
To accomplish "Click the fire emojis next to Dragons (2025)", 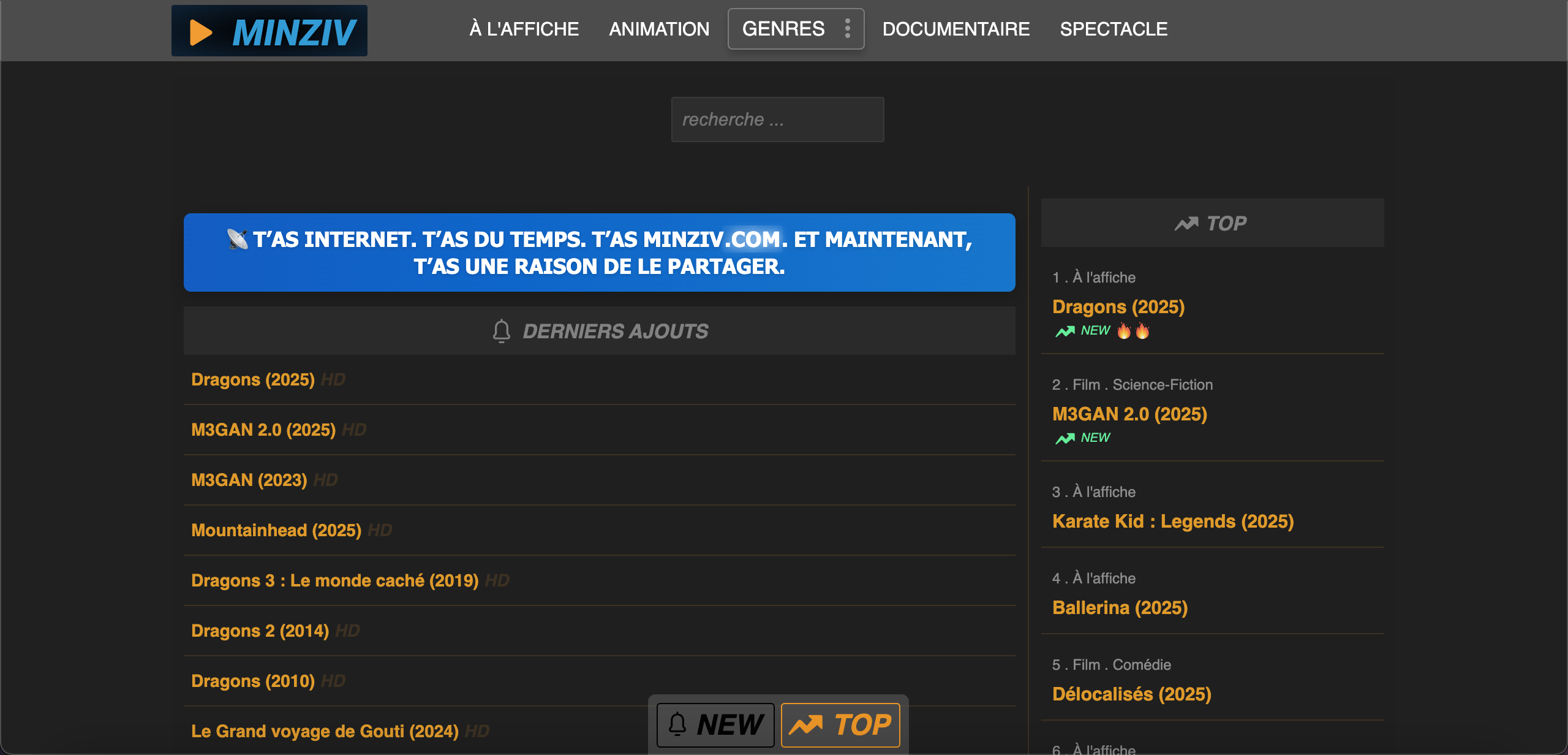I will tap(1133, 331).
